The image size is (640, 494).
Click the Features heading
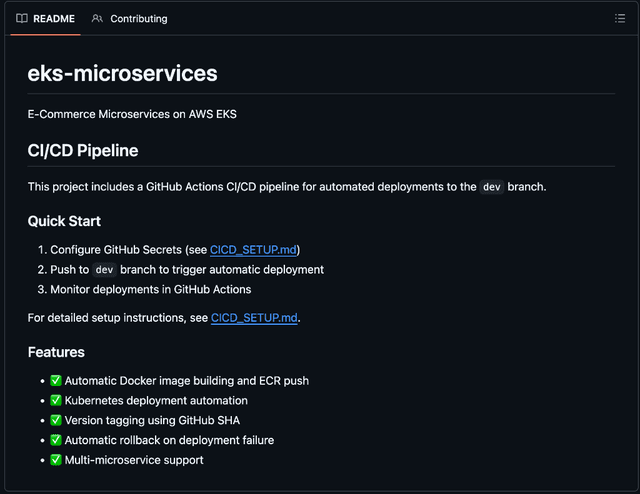56,352
